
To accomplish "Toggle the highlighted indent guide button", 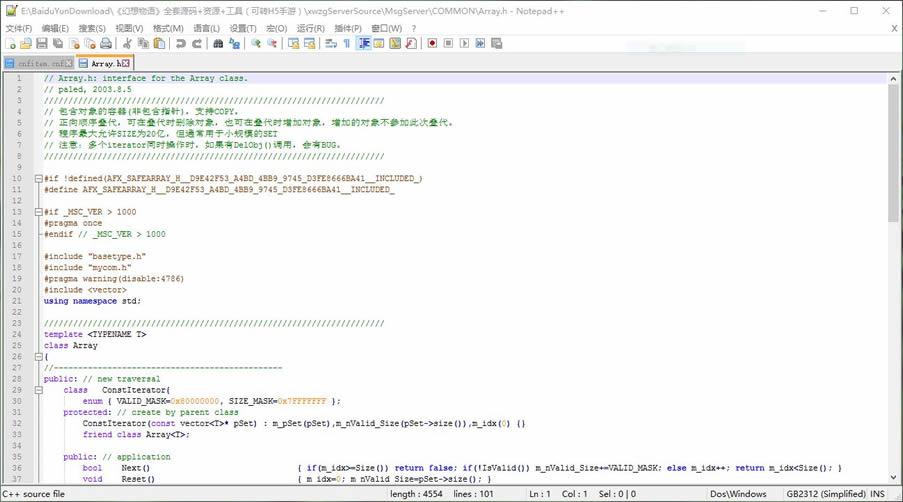I will pos(364,44).
